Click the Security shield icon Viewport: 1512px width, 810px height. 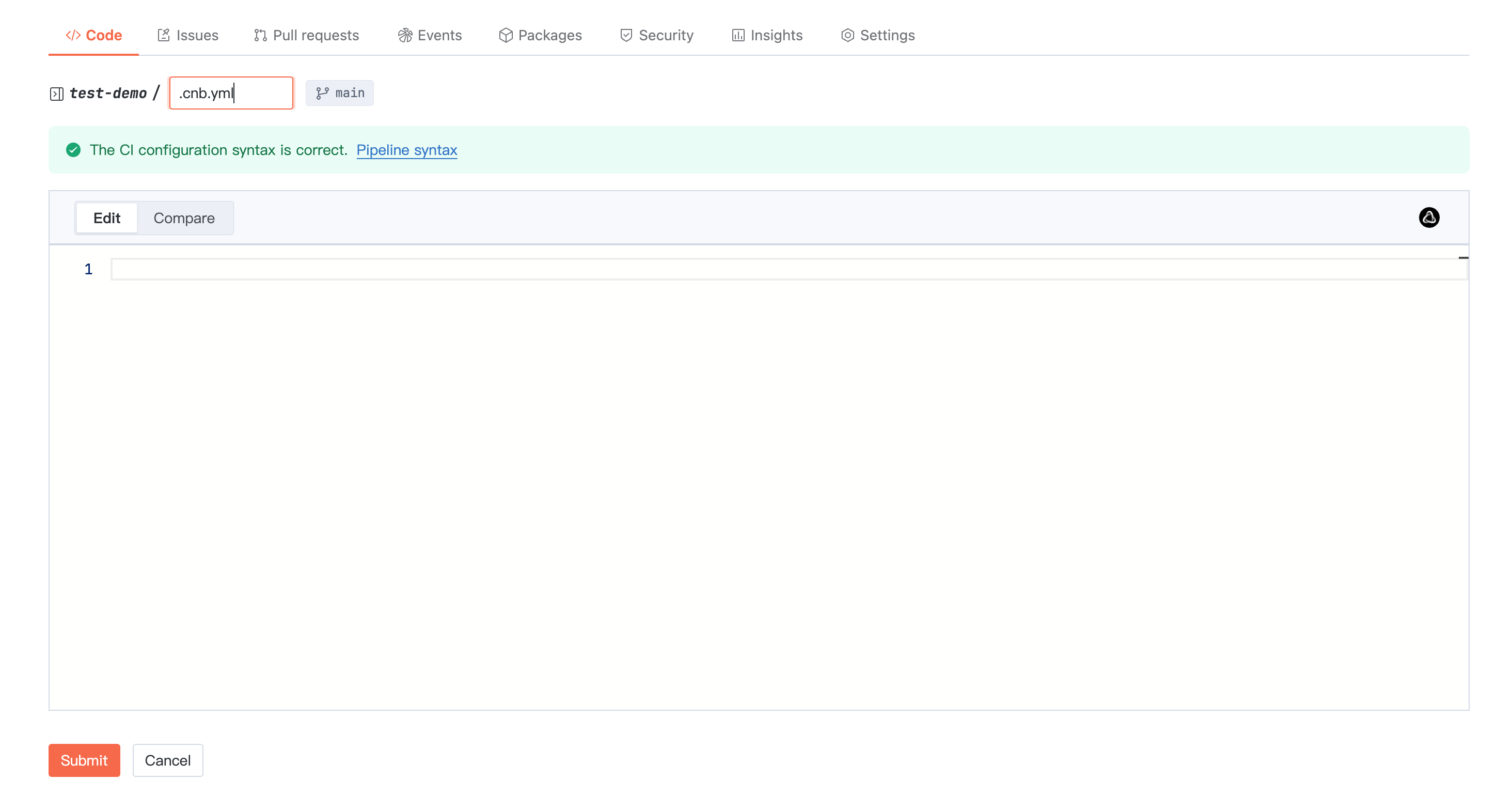coord(626,35)
